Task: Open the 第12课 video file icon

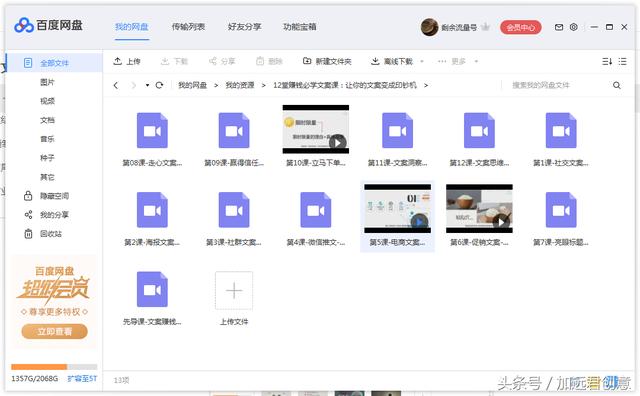Action: (479, 130)
